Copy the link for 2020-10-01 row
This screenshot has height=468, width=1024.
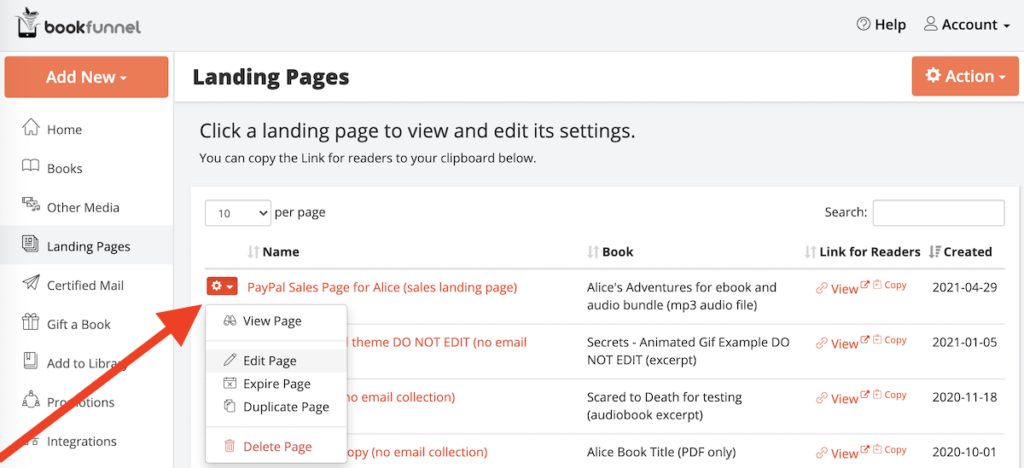coord(890,450)
